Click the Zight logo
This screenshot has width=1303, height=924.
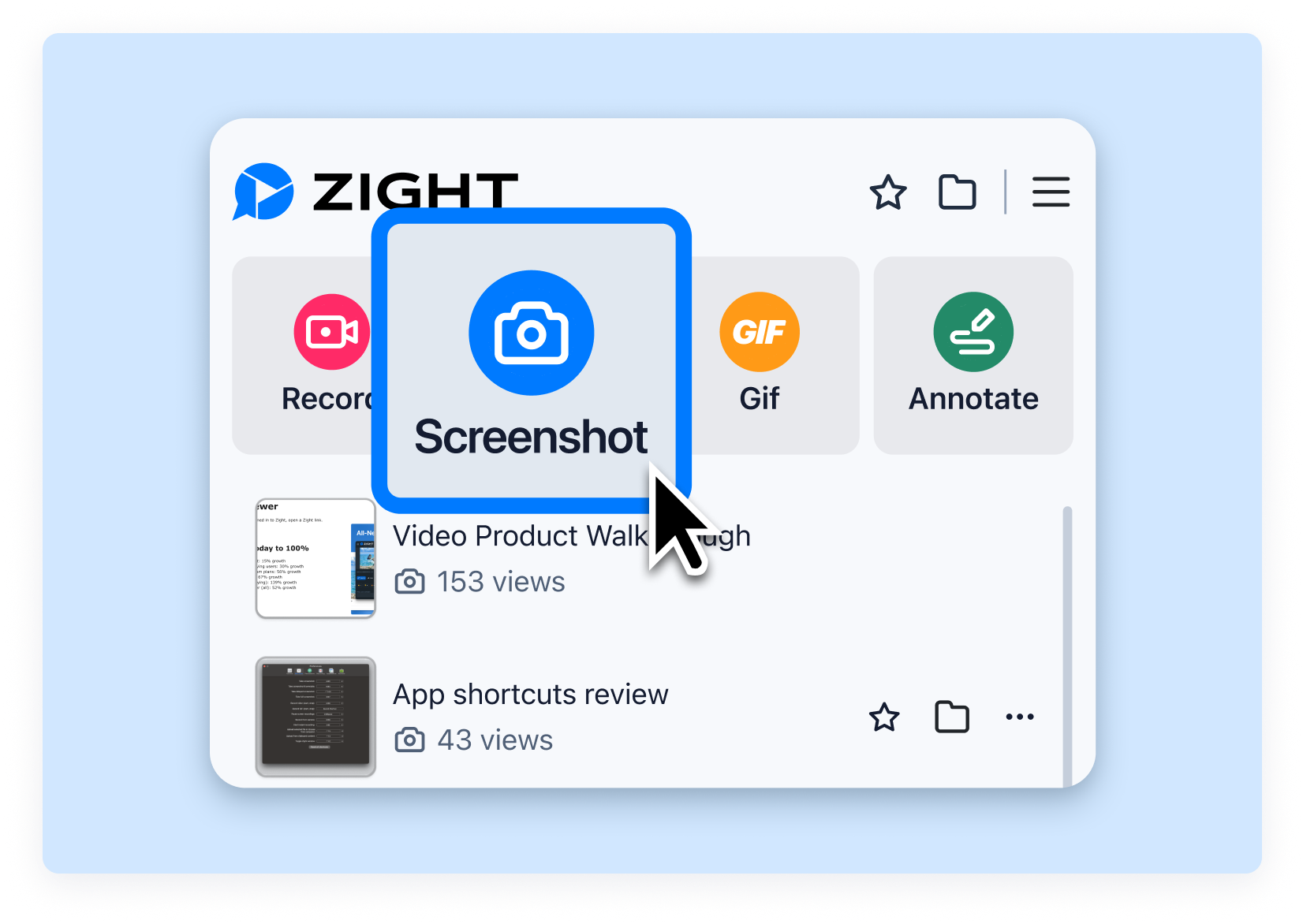[375, 192]
